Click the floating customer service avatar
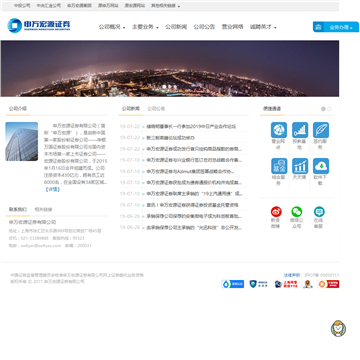This screenshot has height=360, width=360. click(338, 328)
